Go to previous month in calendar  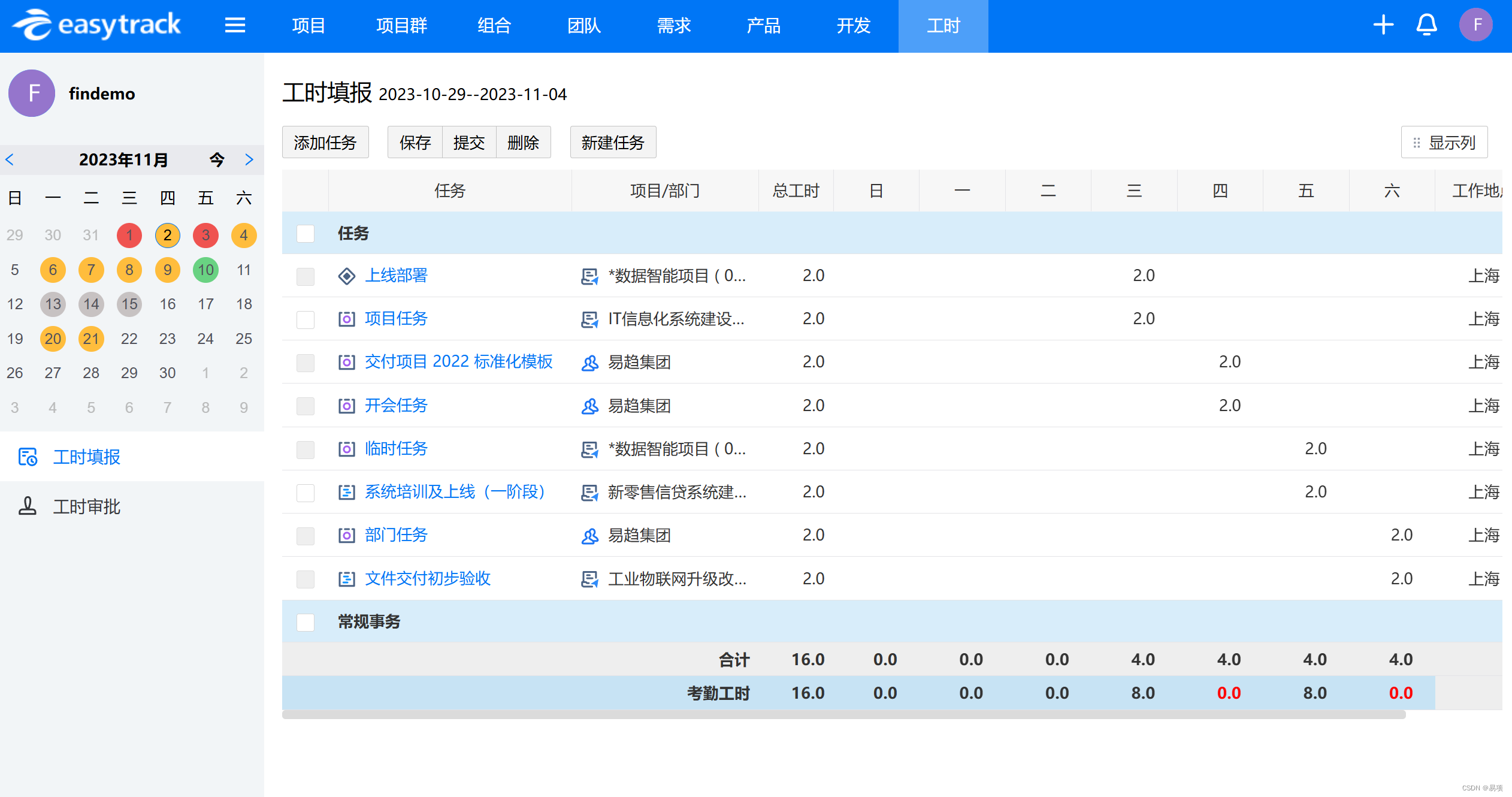coord(10,160)
